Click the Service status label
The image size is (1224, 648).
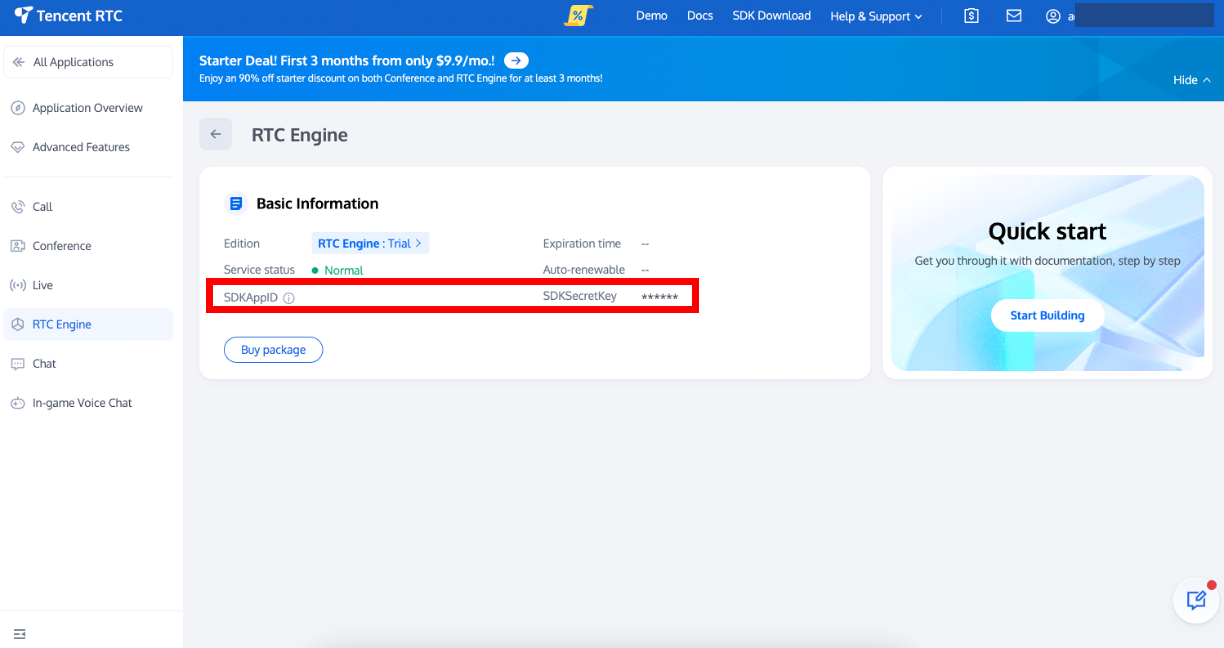point(260,270)
